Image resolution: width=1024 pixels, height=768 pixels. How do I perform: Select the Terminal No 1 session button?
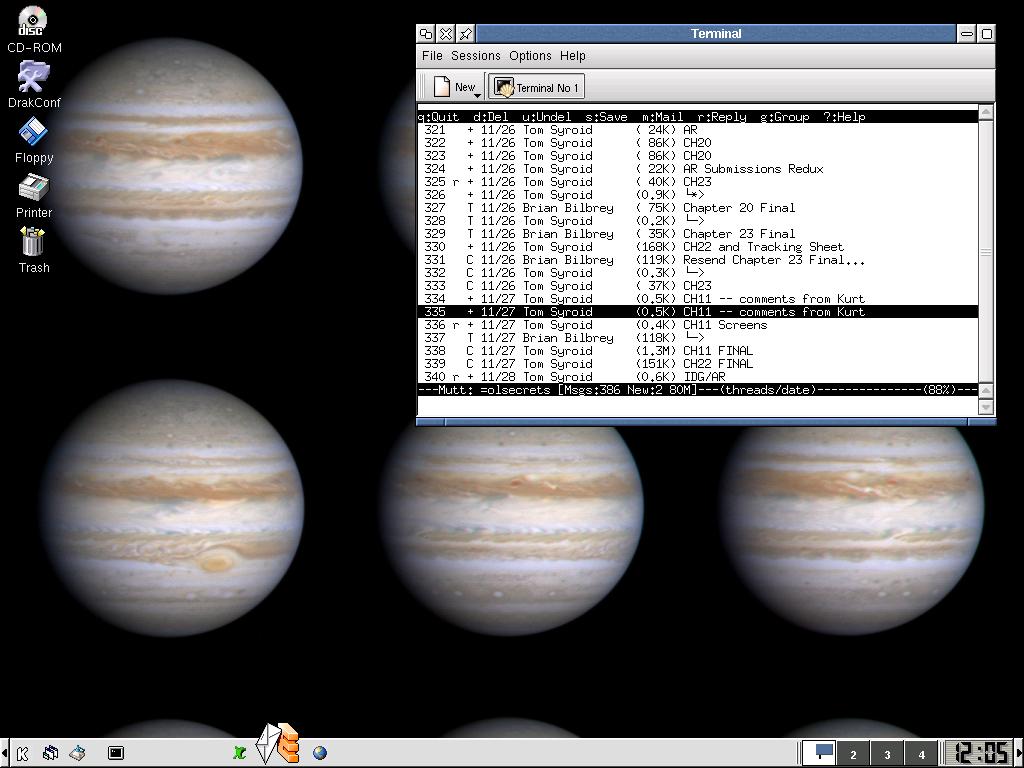[x=537, y=87]
